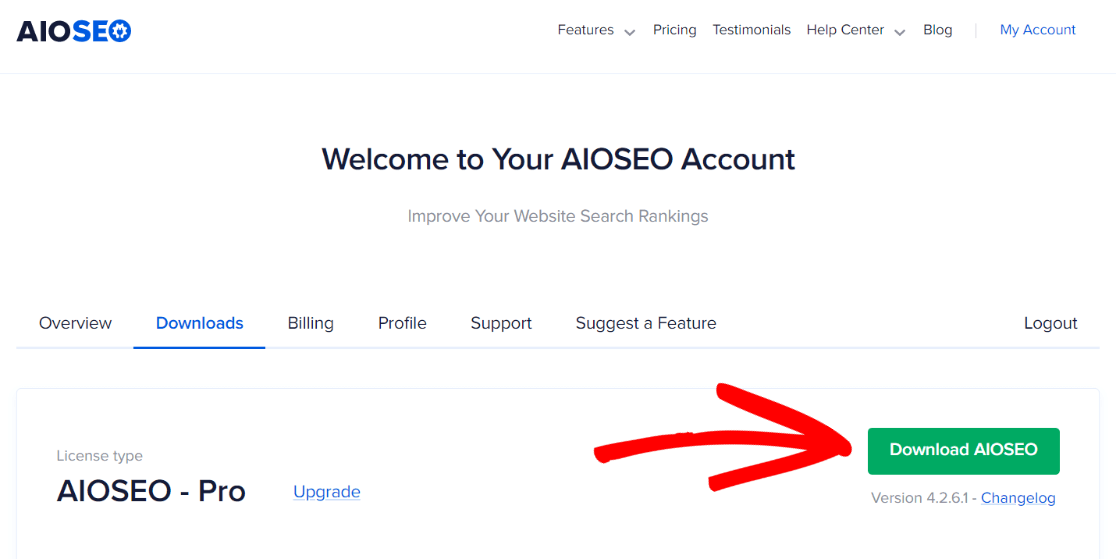Open the Changelog link
This screenshot has height=559, width=1116.
click(1018, 498)
